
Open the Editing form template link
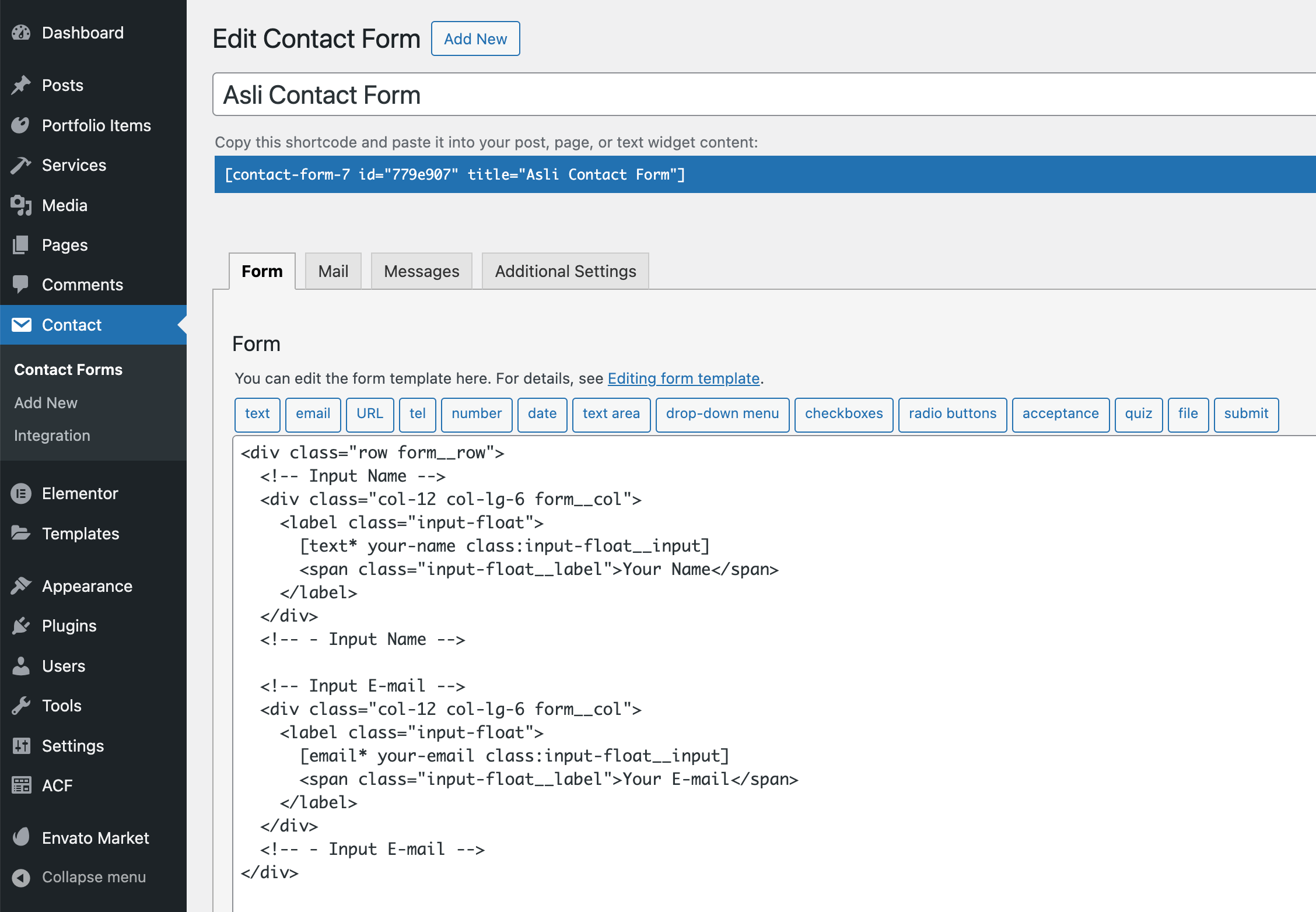tap(683, 378)
